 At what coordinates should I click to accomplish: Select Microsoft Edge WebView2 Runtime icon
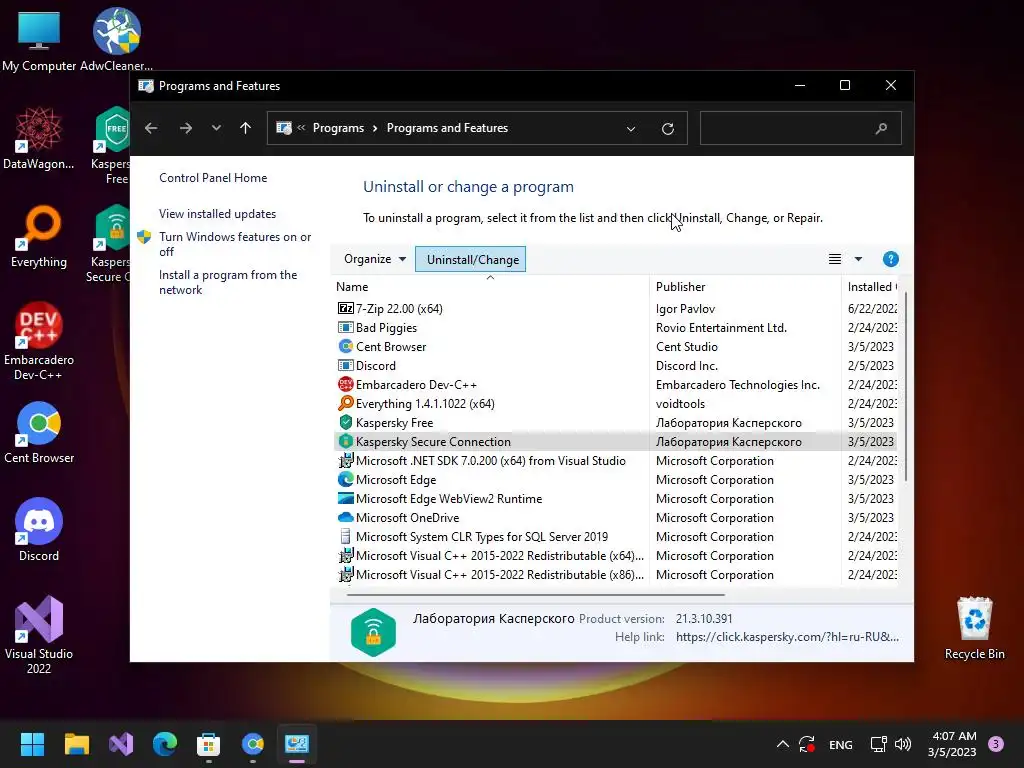345,498
